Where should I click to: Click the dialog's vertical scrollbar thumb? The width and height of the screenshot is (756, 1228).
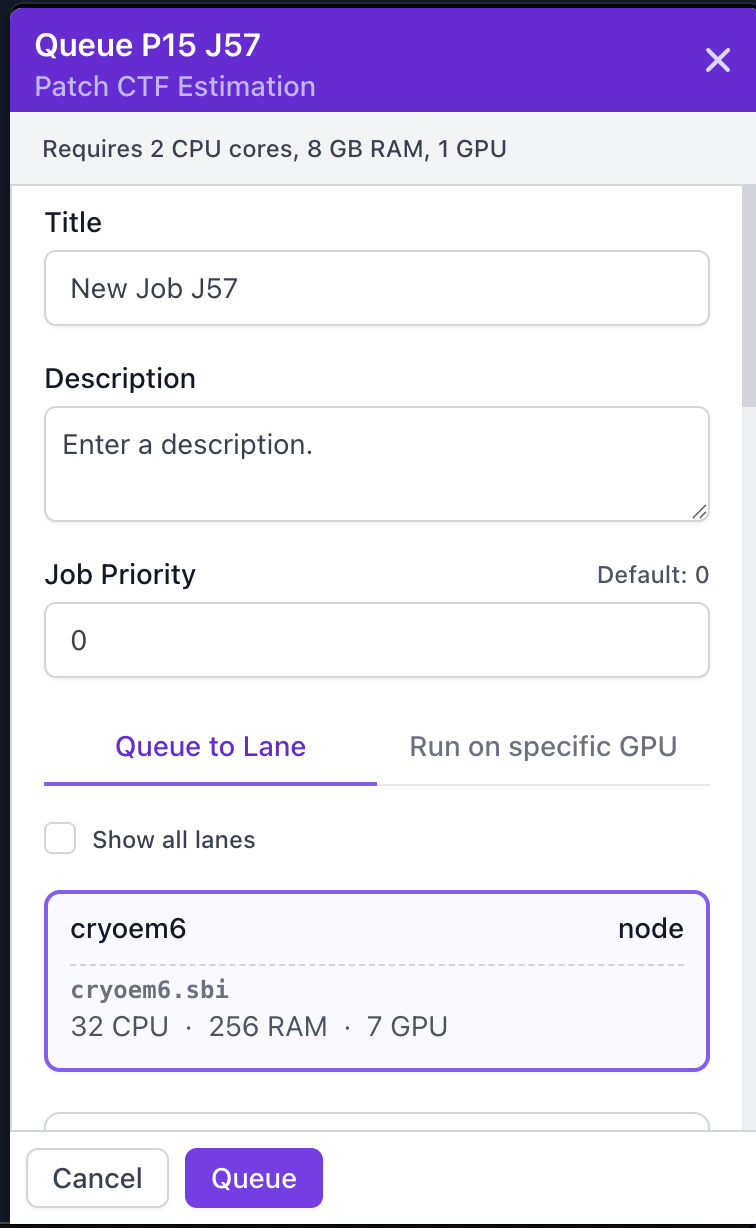point(748,300)
